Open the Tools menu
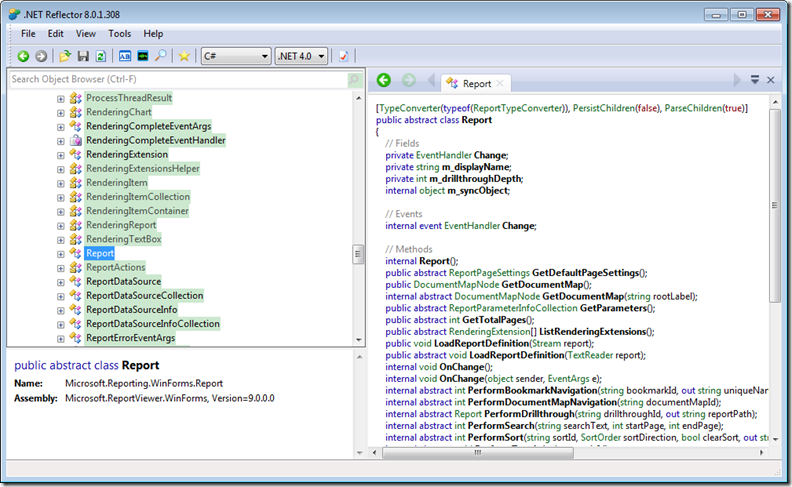The width and height of the screenshot is (792, 487). [x=120, y=34]
